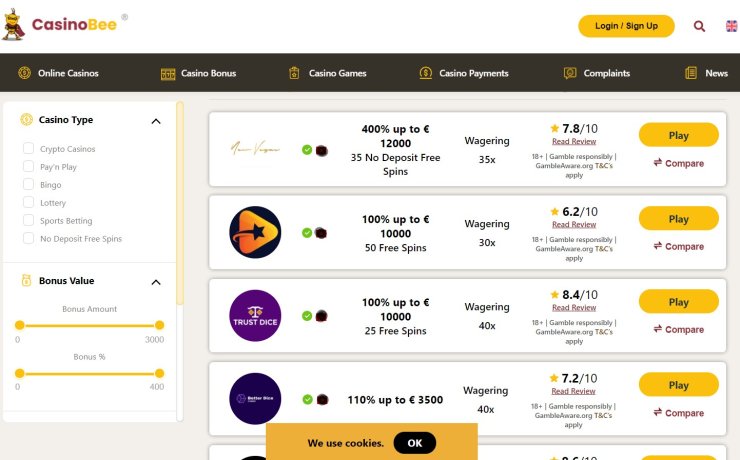Click the green checkmark in 7.8/10 casino row
The width and height of the screenshot is (740, 460).
[x=307, y=150]
